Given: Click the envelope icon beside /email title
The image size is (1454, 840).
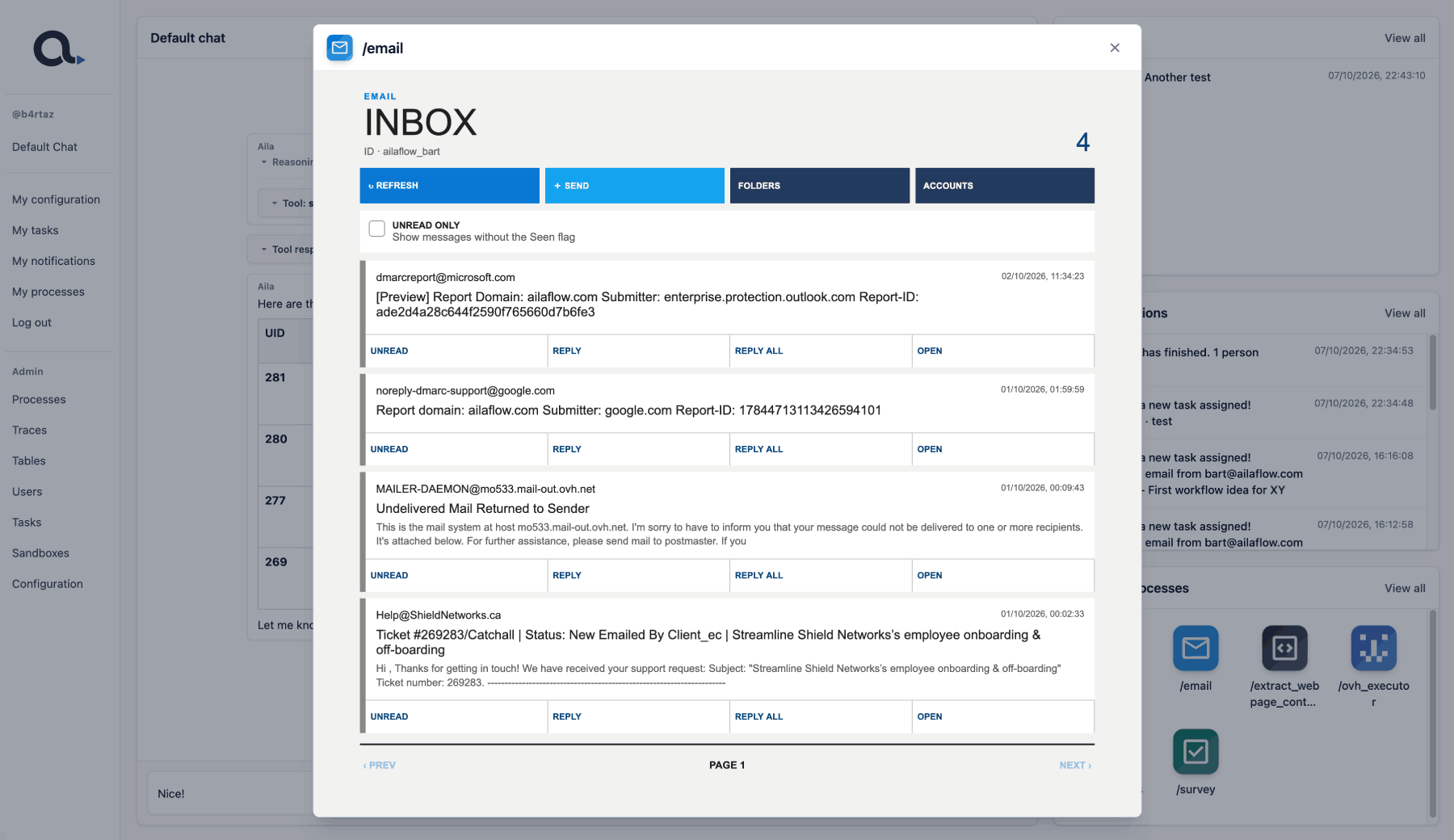Looking at the screenshot, I should pos(339,48).
